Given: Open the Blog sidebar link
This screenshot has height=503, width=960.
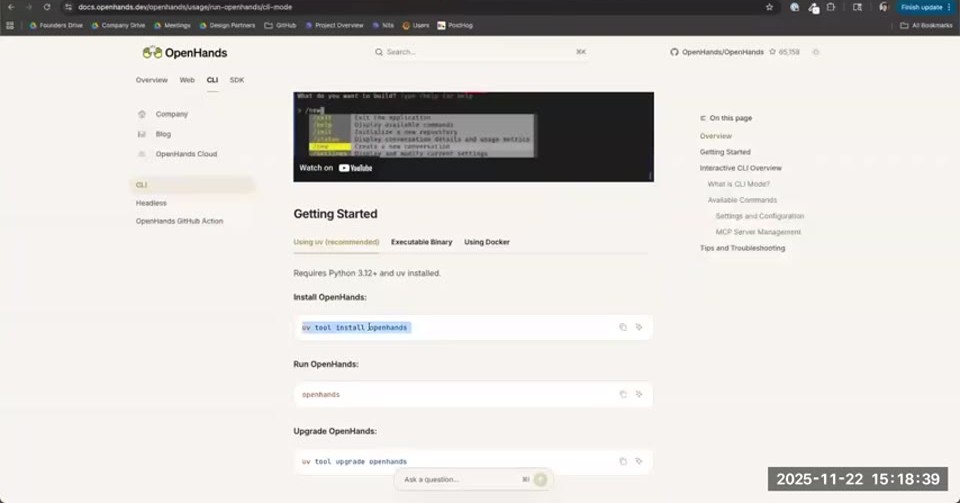Looking at the screenshot, I should coord(163,134).
